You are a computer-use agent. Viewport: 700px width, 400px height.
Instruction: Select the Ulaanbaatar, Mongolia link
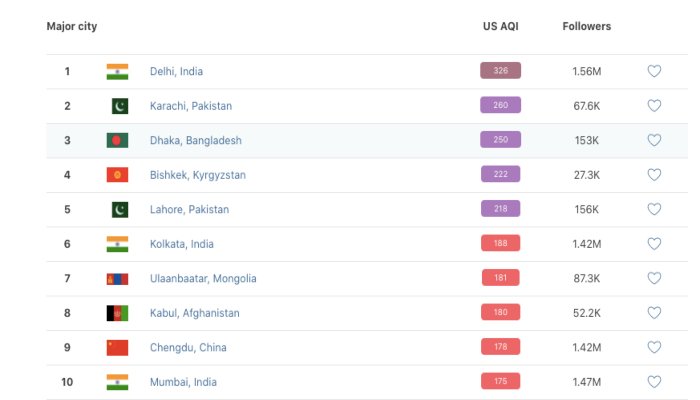(x=203, y=279)
